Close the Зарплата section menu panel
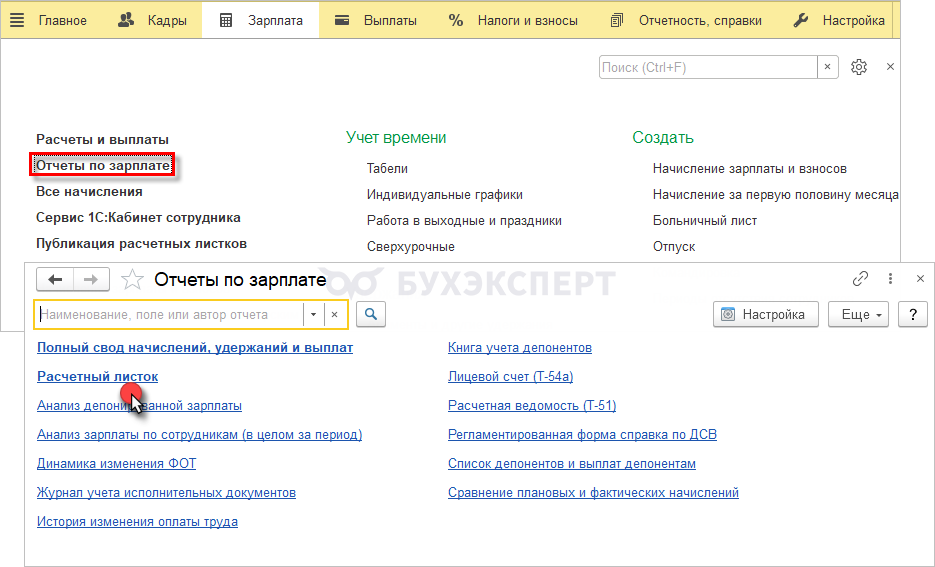 coord(890,67)
